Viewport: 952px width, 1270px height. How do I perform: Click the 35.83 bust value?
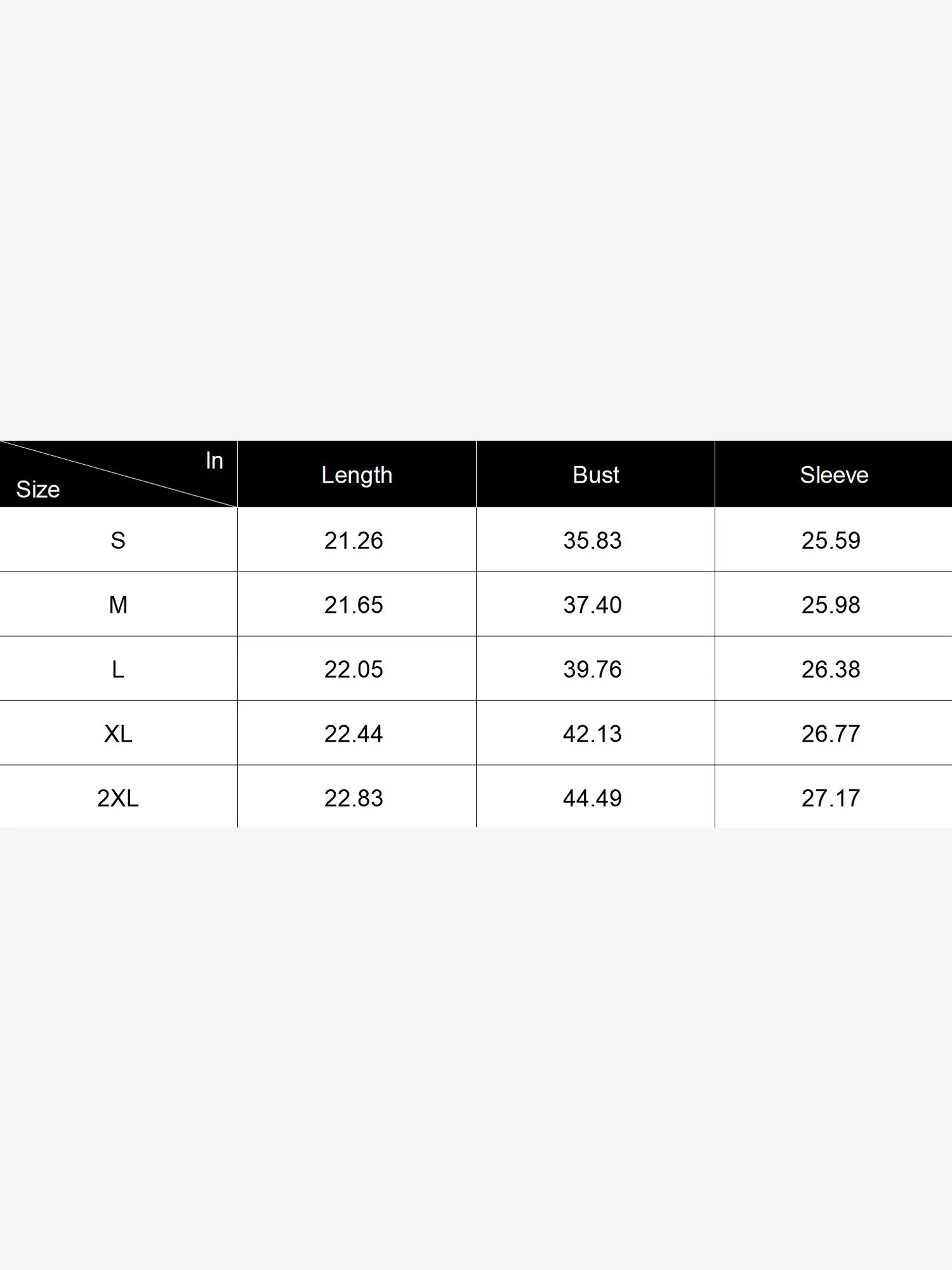(x=592, y=540)
